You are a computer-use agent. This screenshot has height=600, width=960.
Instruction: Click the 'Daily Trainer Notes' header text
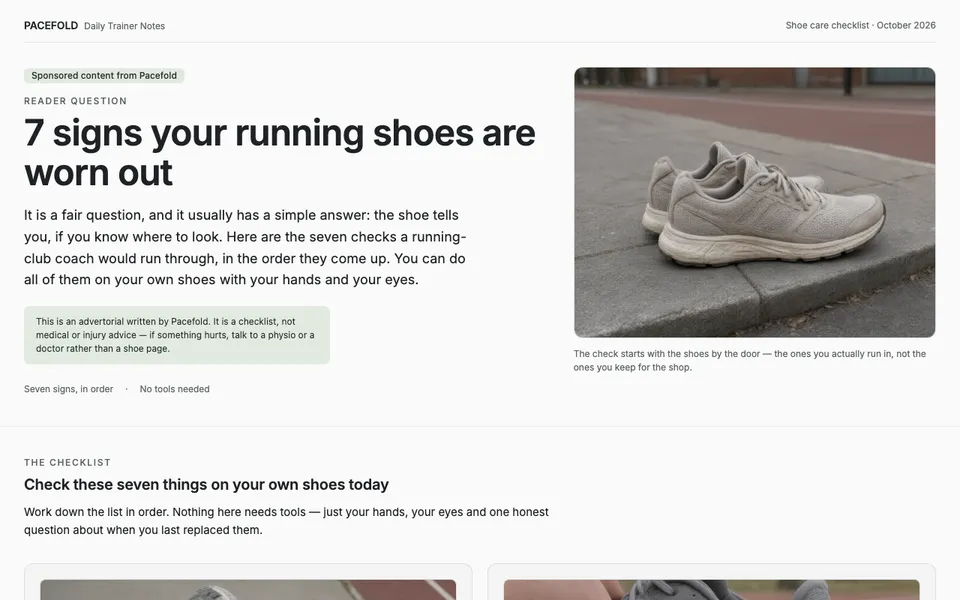point(124,26)
